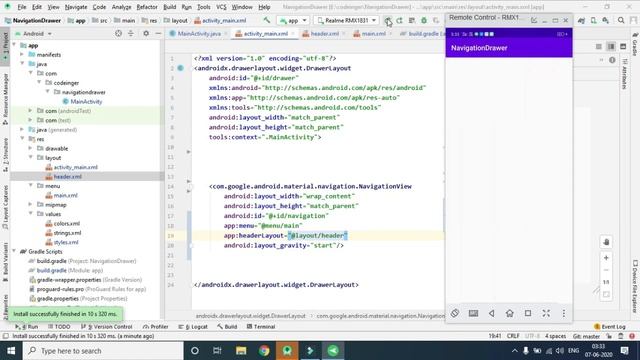
Task: Toggle Device File Explorer side tab
Action: (635, 287)
